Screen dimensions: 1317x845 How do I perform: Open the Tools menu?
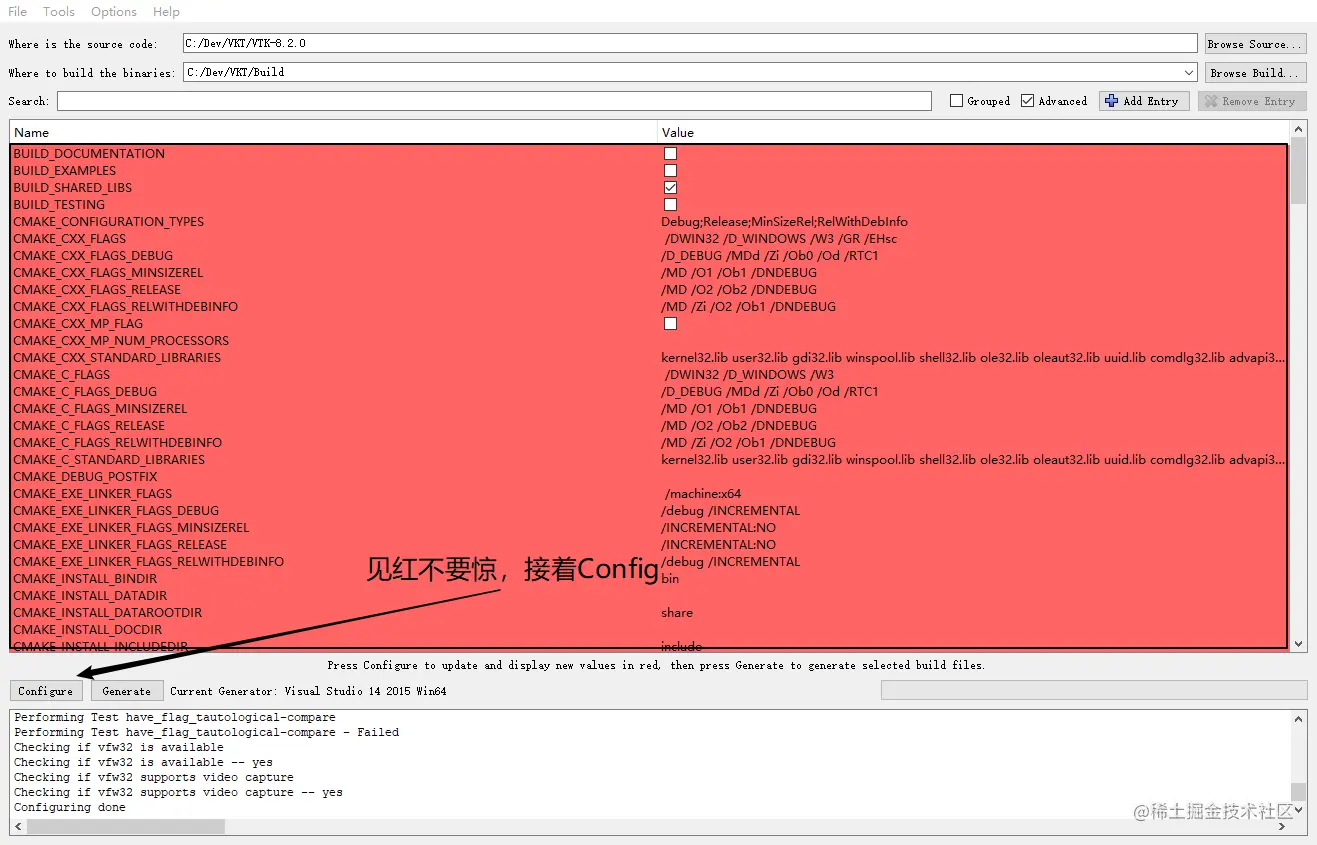point(59,12)
